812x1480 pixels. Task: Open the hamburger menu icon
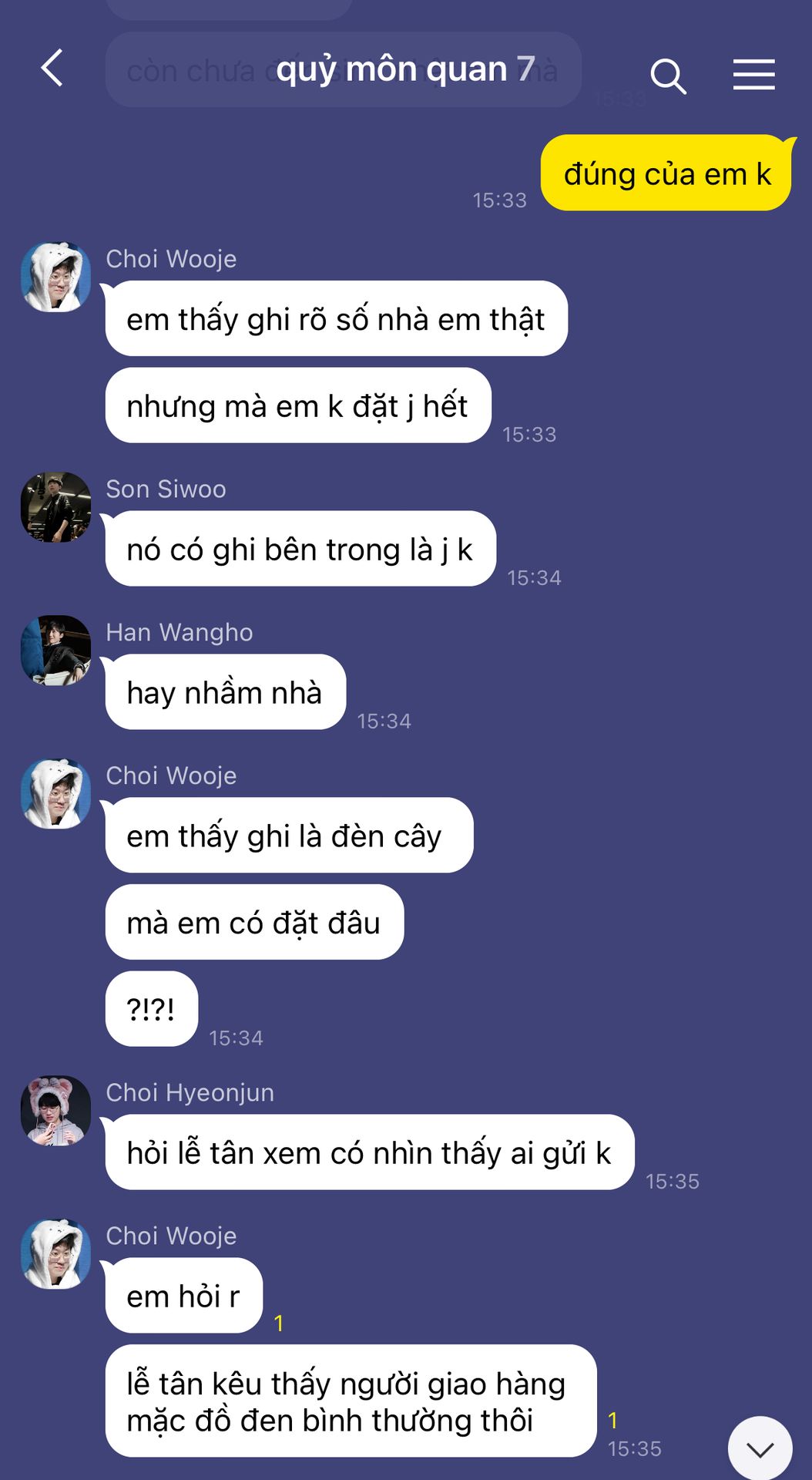753,74
